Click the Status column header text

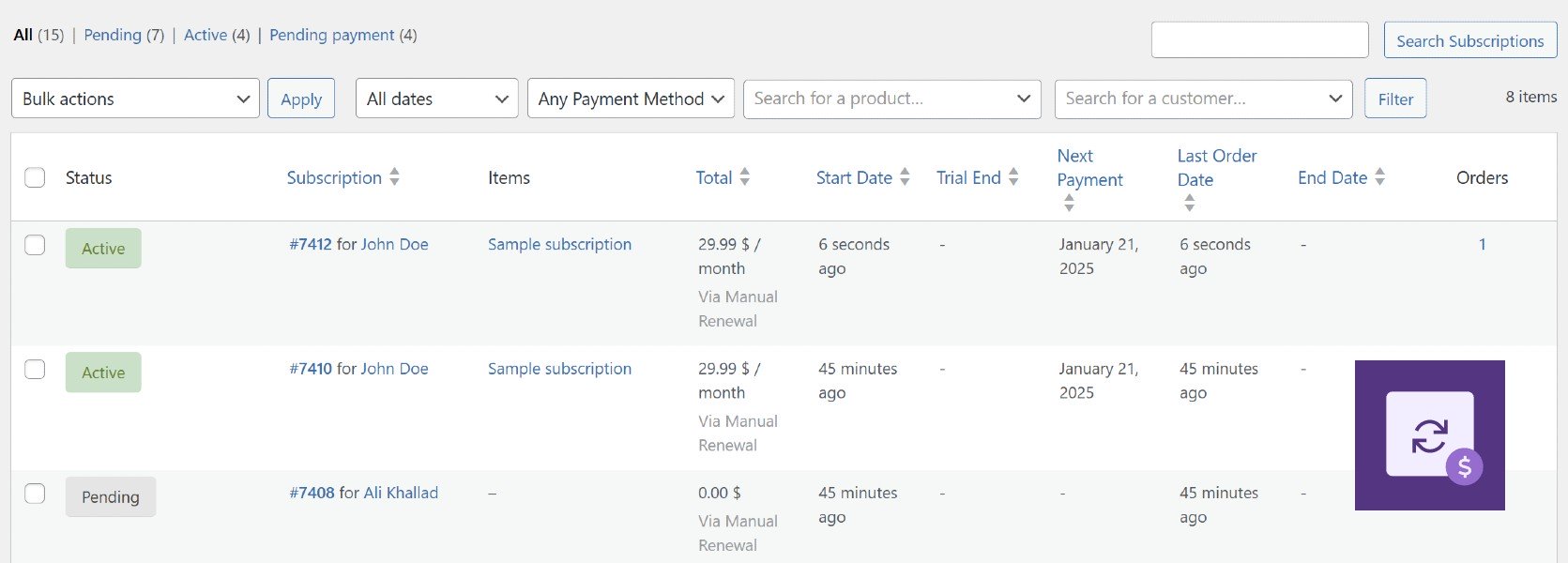click(x=88, y=177)
